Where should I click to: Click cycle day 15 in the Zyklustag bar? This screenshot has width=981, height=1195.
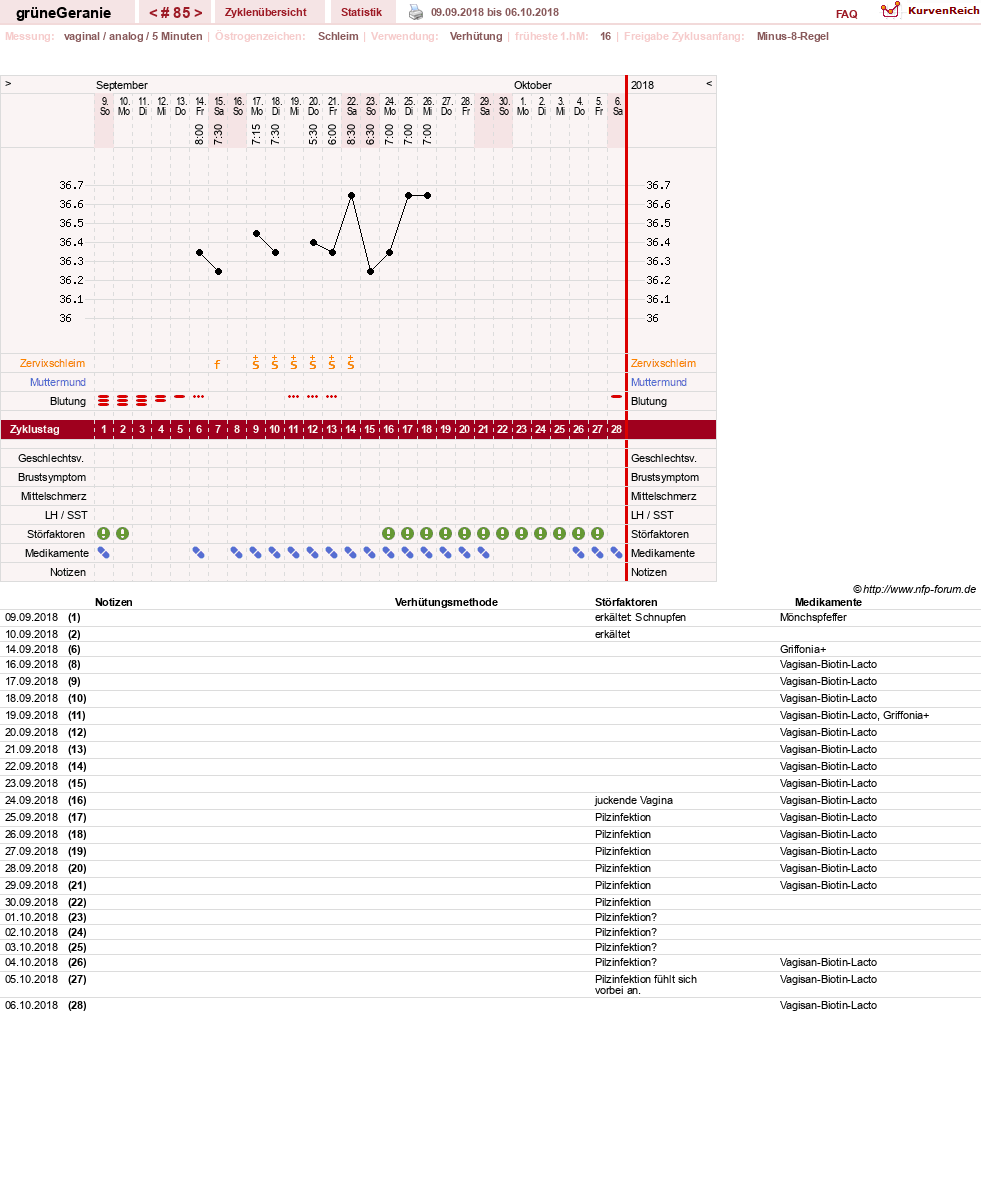tap(370, 430)
